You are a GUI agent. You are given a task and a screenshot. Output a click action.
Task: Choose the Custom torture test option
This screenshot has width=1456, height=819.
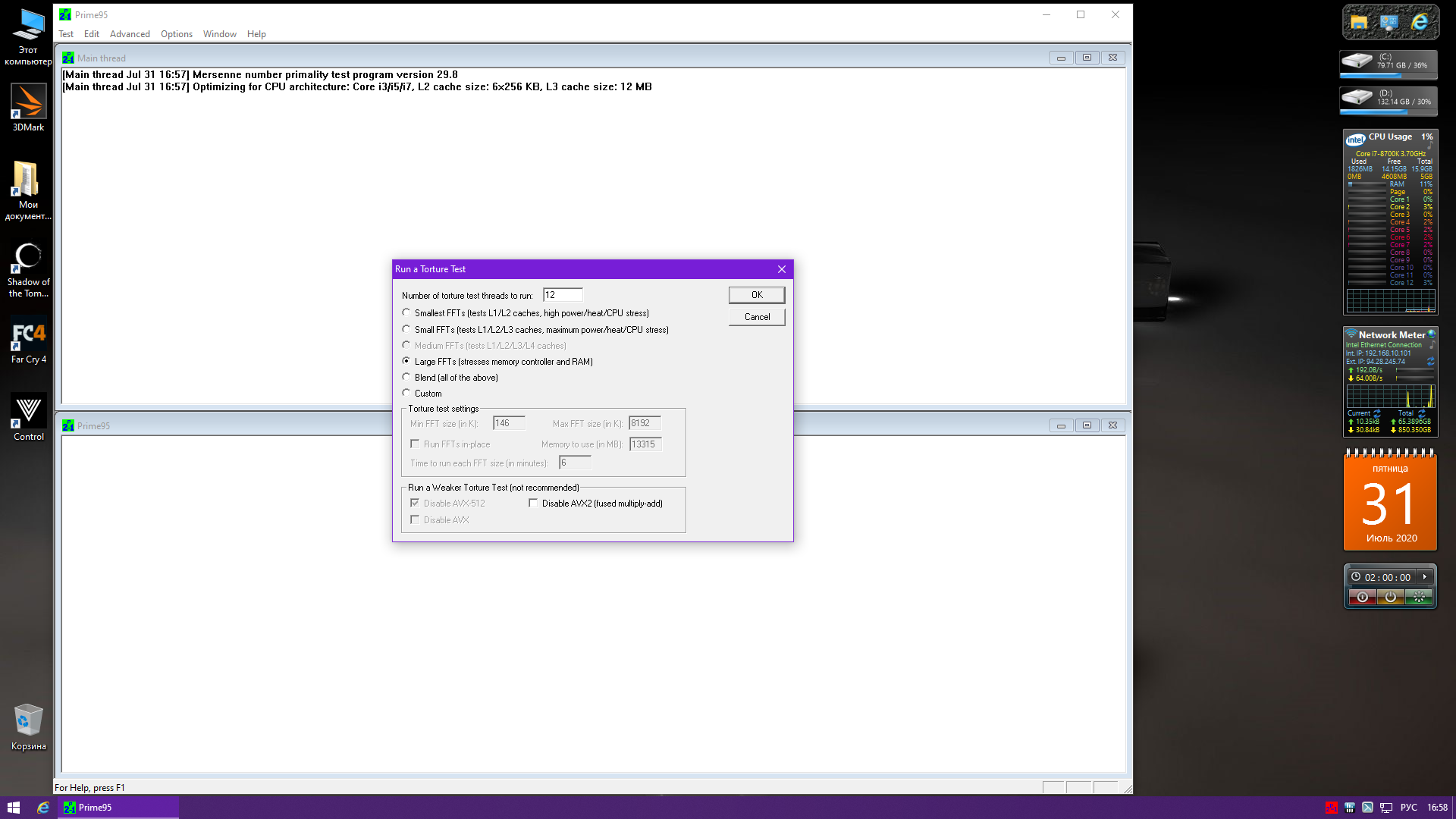click(406, 393)
